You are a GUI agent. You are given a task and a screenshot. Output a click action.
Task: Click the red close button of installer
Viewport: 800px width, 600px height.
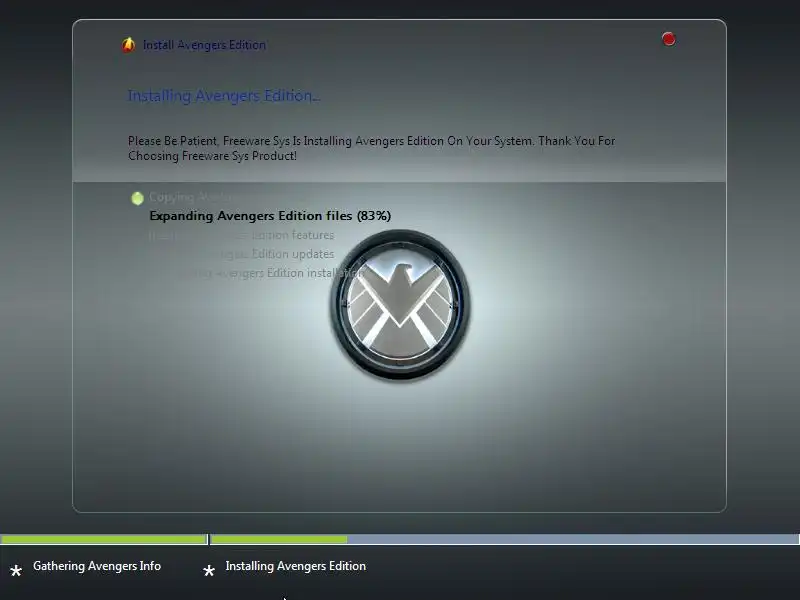click(668, 39)
